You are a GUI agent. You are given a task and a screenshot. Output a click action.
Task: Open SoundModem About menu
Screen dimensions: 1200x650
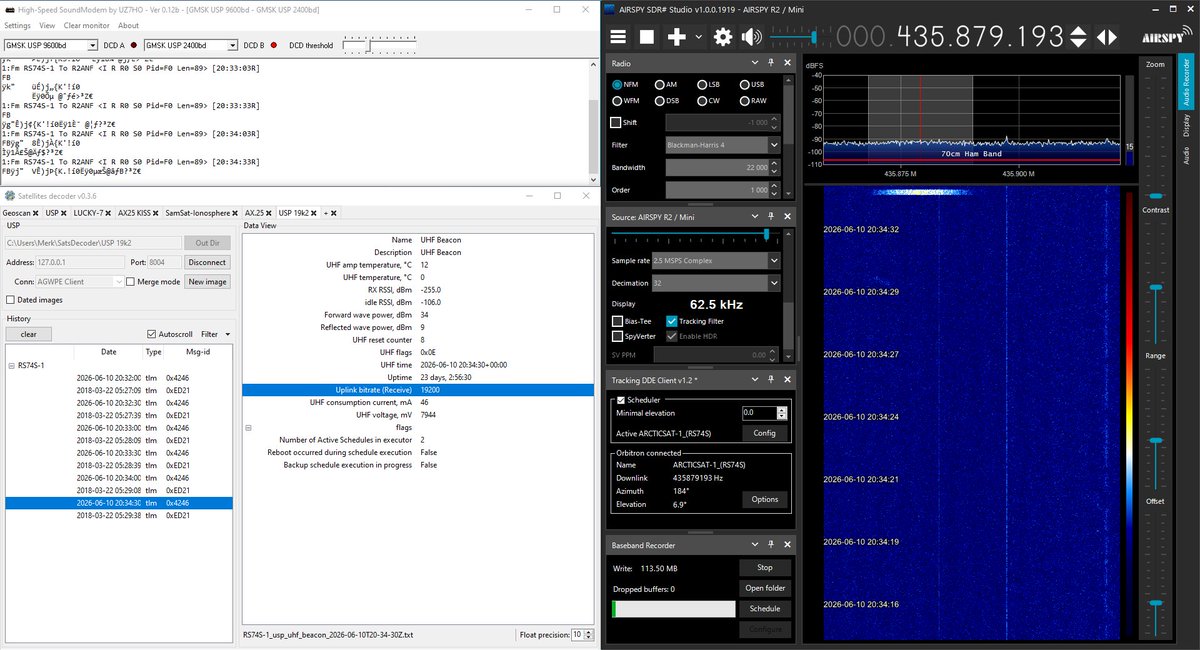(x=129, y=25)
